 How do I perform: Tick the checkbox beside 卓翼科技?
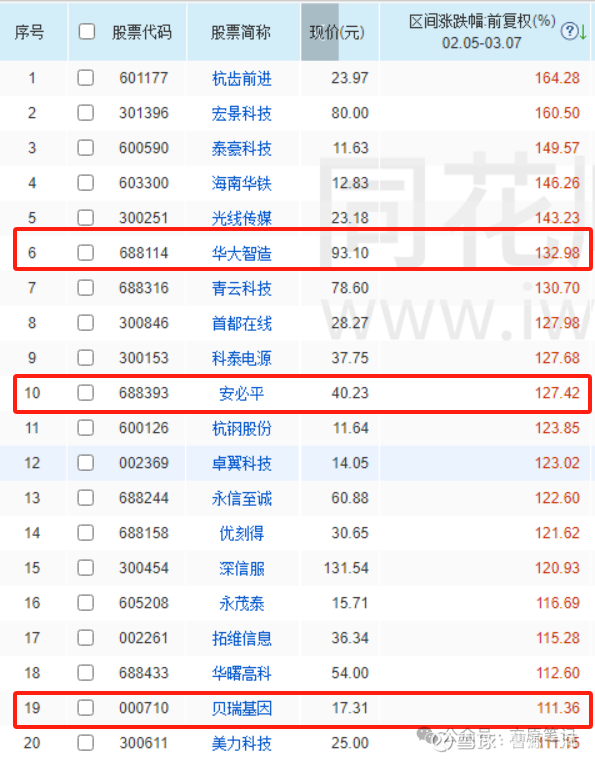pyautogui.click(x=86, y=463)
